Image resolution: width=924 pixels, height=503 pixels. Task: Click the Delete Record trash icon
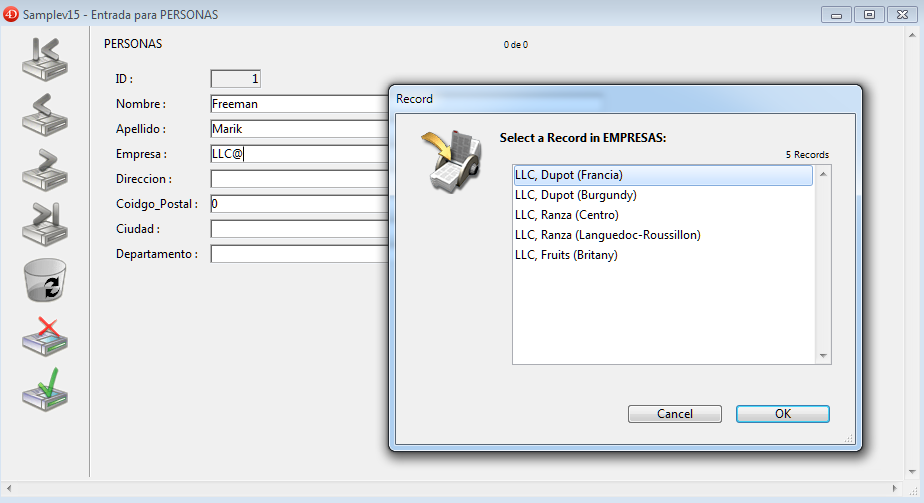44,280
